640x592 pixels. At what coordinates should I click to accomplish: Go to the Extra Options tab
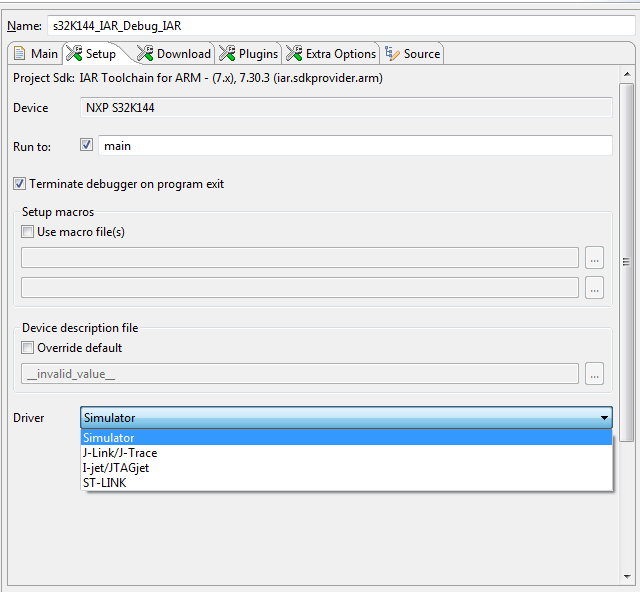click(x=331, y=53)
